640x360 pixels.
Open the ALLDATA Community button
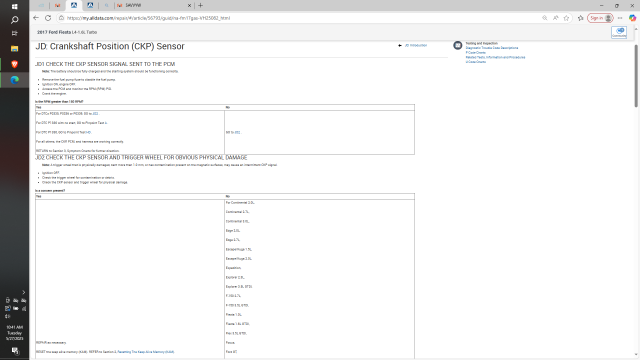[619, 32]
